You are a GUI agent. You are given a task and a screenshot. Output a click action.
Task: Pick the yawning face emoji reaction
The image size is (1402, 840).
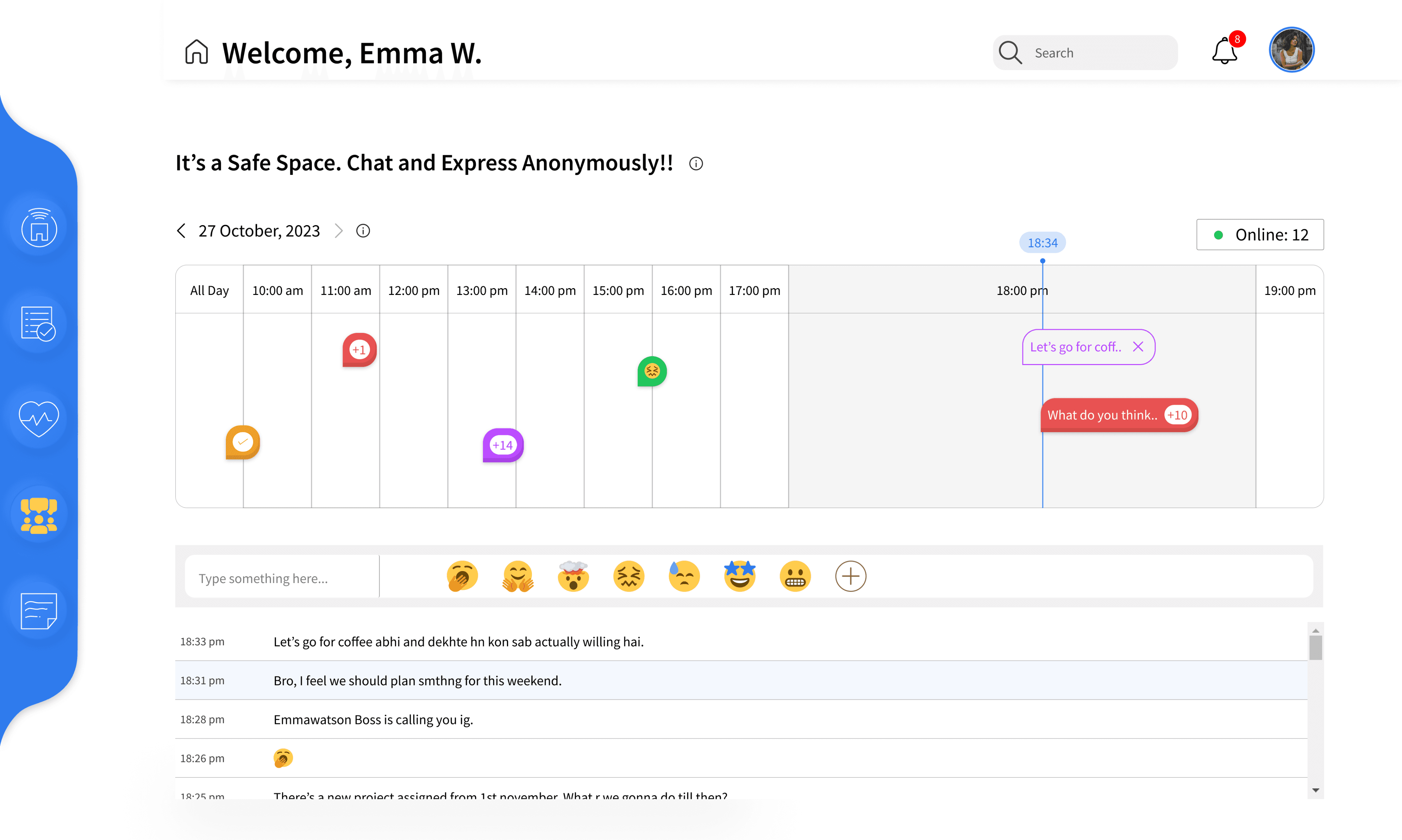462,576
